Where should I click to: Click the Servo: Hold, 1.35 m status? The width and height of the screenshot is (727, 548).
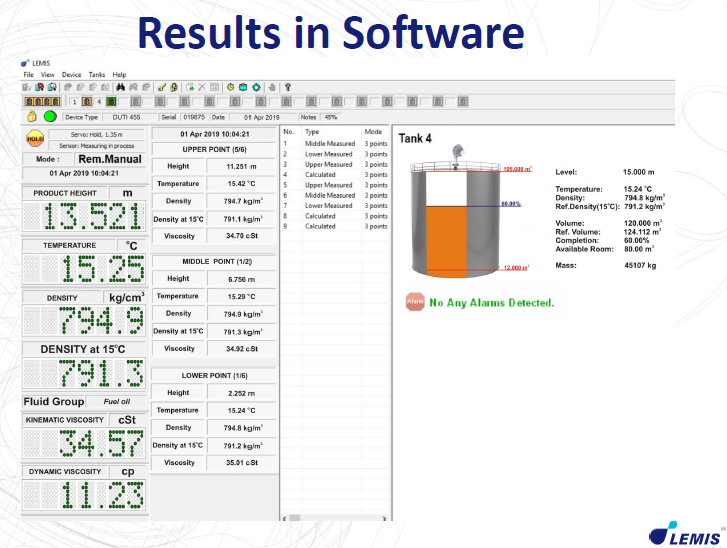click(x=96, y=135)
